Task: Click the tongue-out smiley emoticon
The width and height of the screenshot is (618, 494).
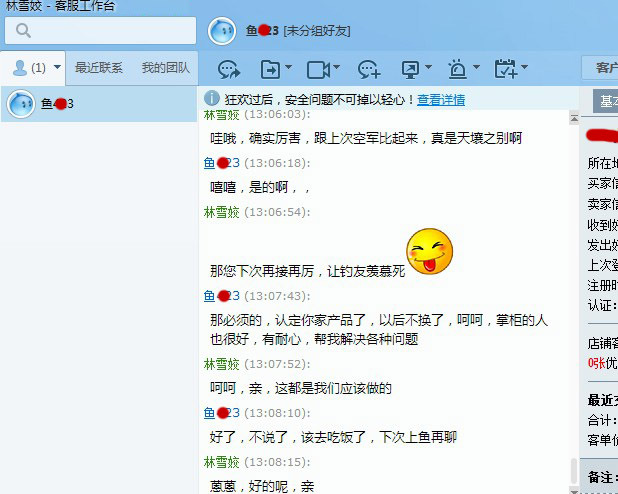Action: coord(430,251)
